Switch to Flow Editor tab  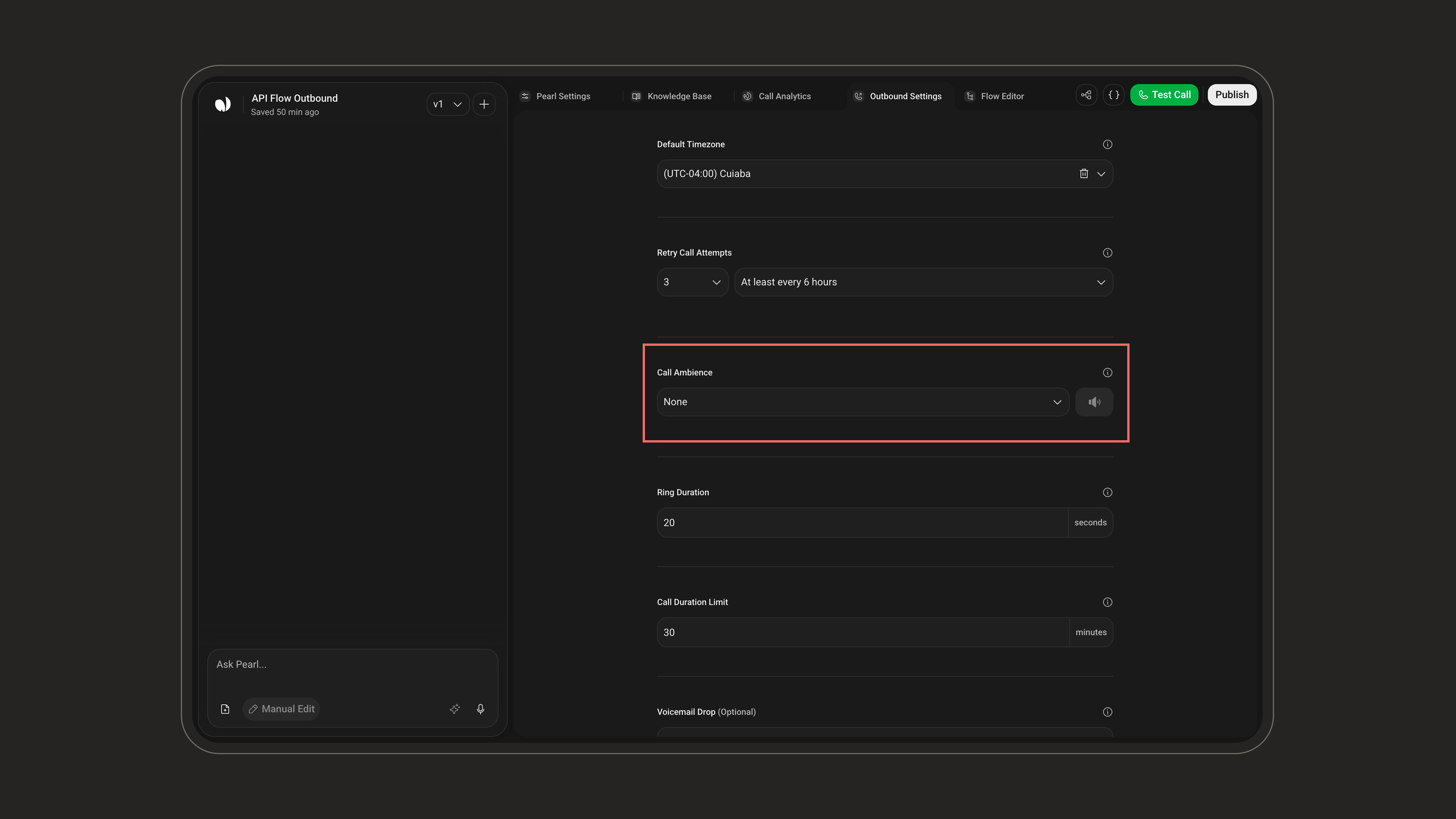[995, 96]
